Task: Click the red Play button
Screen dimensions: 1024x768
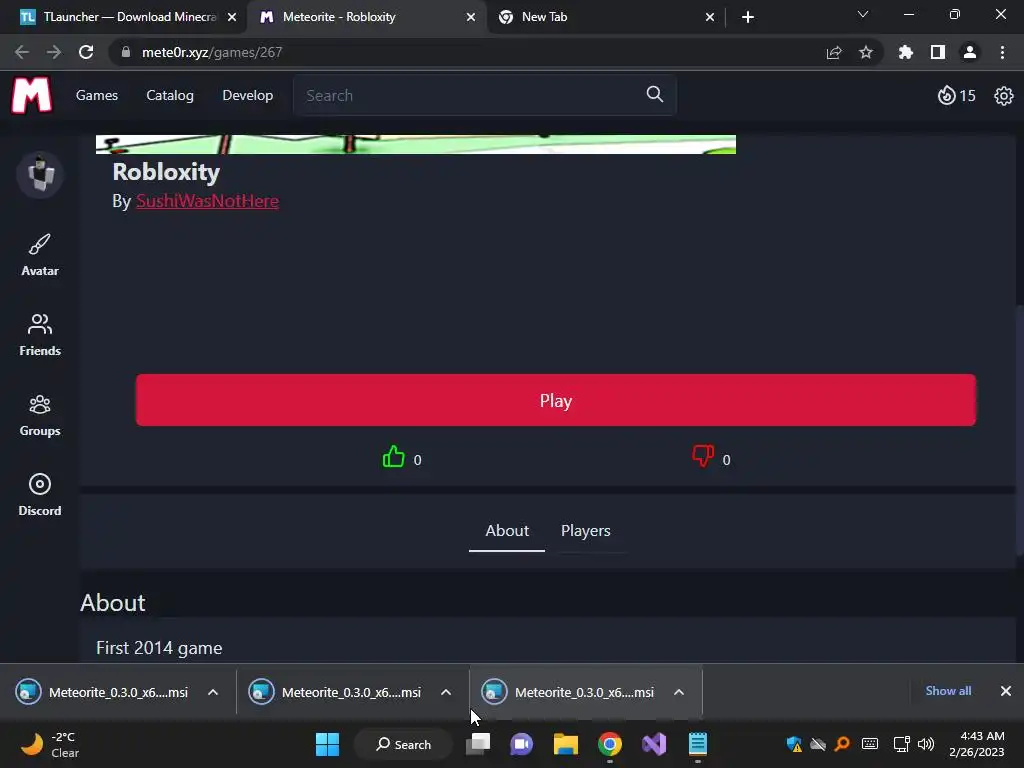Action: [x=556, y=400]
